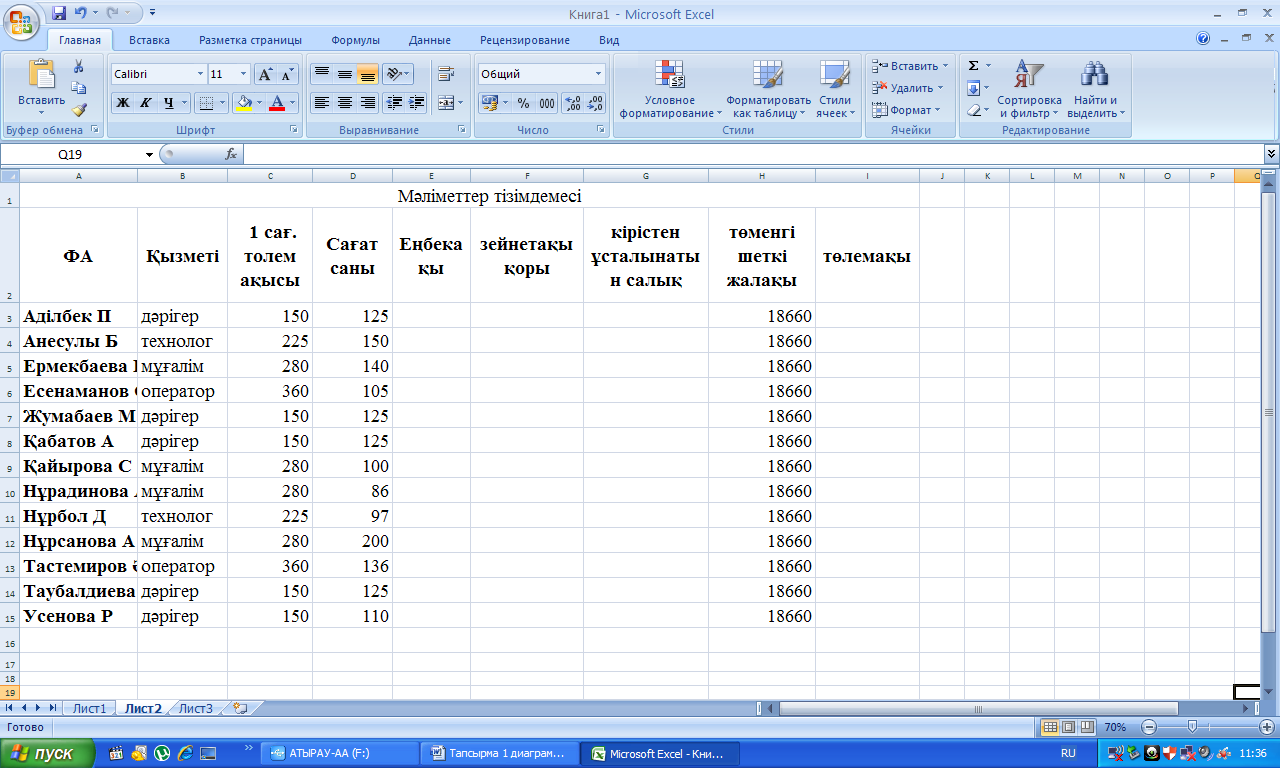Apply the Borders button

click(204, 102)
